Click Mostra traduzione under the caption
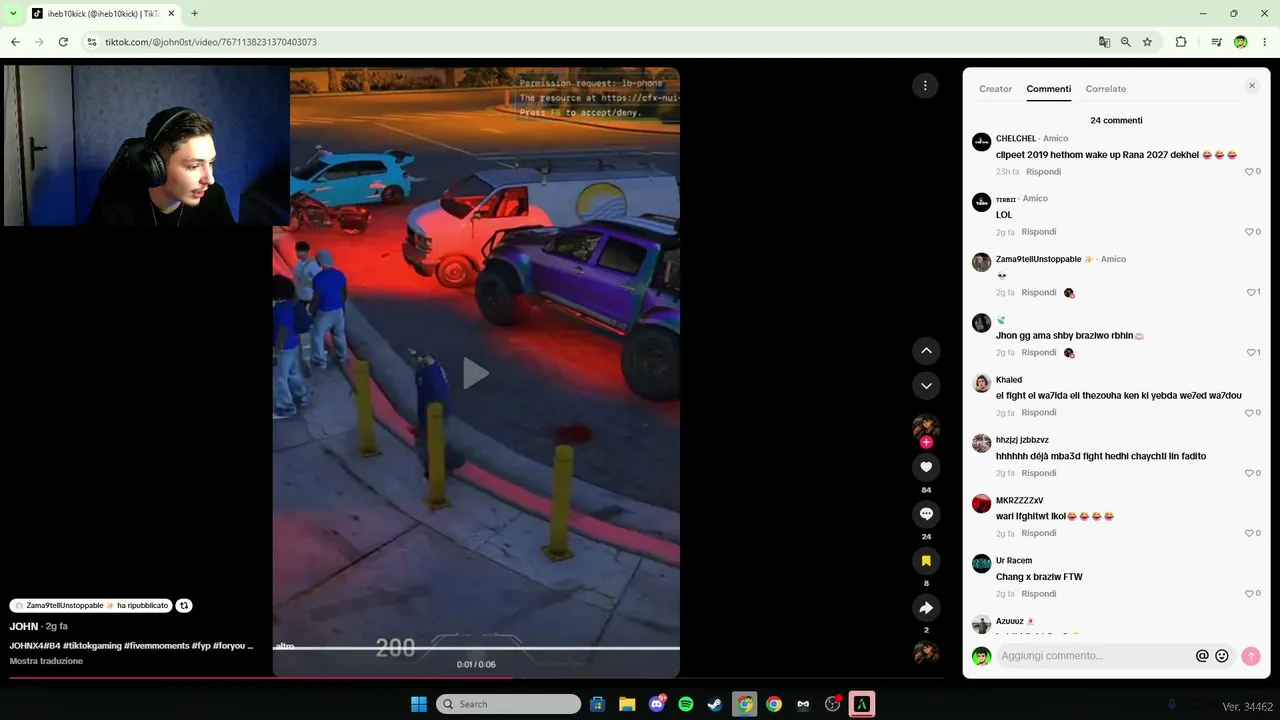Screen dimensions: 1280x720 (46, 661)
